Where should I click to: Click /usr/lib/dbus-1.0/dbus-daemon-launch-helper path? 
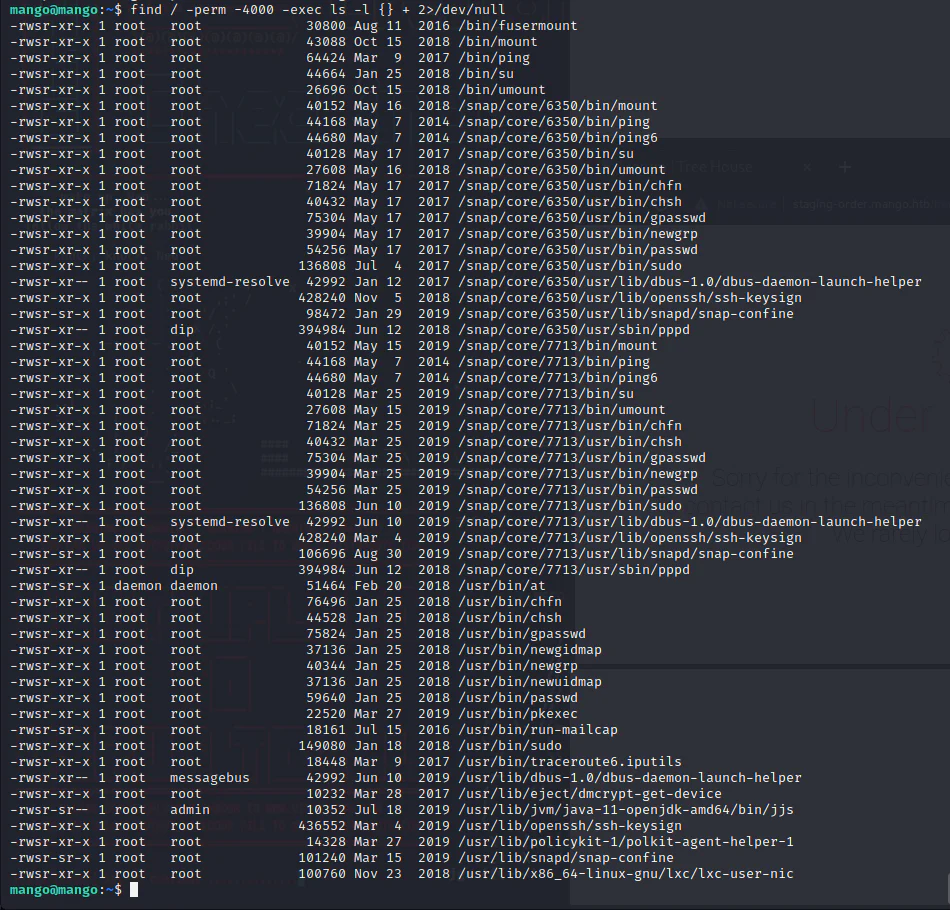pyautogui.click(x=630, y=778)
